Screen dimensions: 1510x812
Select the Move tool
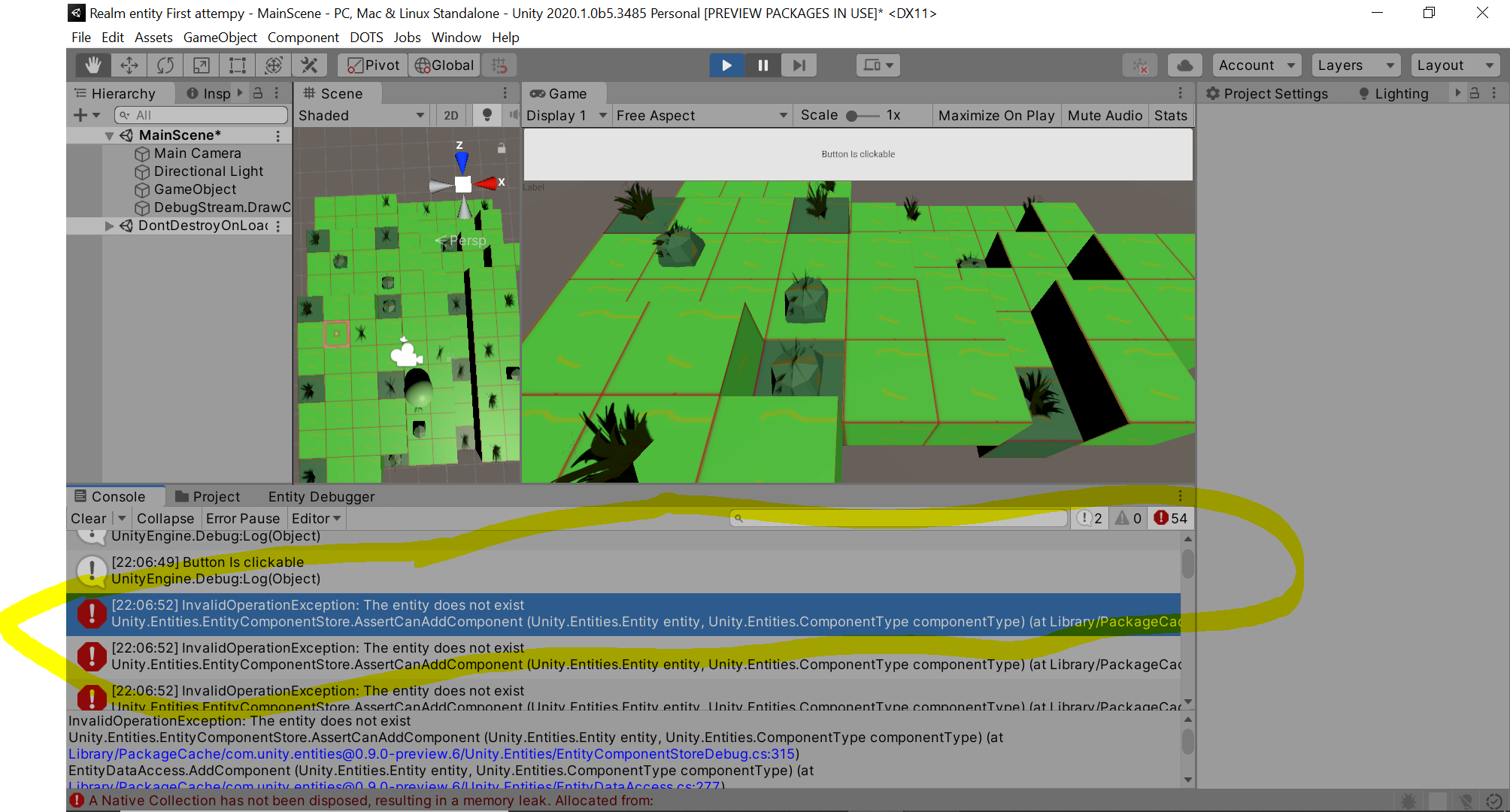[x=128, y=65]
